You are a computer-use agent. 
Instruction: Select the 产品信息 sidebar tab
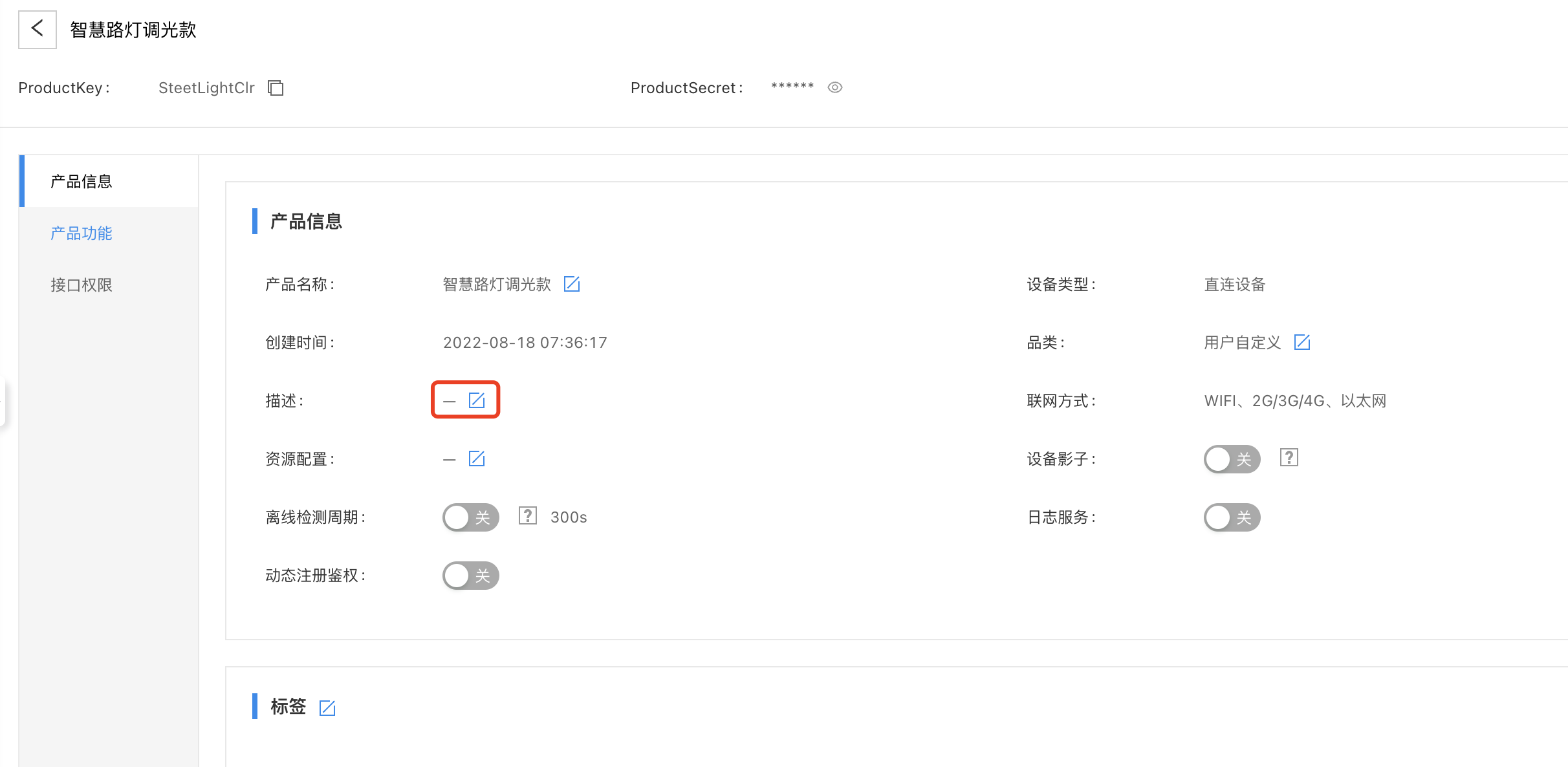coord(109,181)
